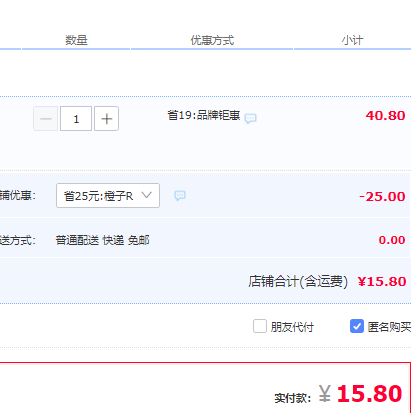
Task: Select the 优惠方式 column header
Action: (x=212, y=40)
